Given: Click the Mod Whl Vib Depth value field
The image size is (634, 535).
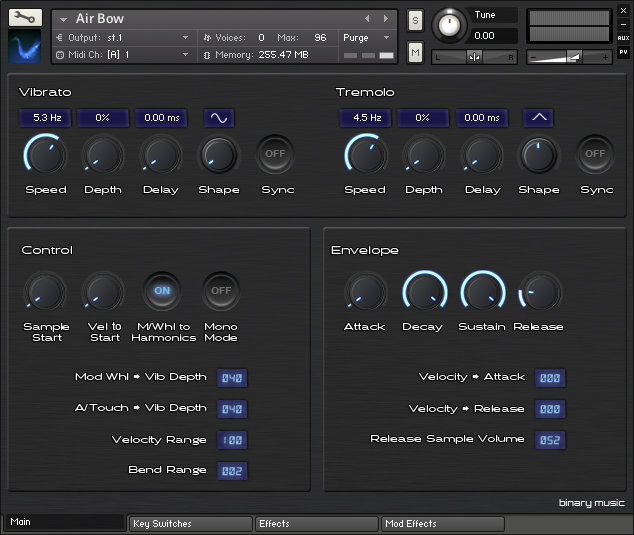Looking at the screenshot, I should 232,378.
